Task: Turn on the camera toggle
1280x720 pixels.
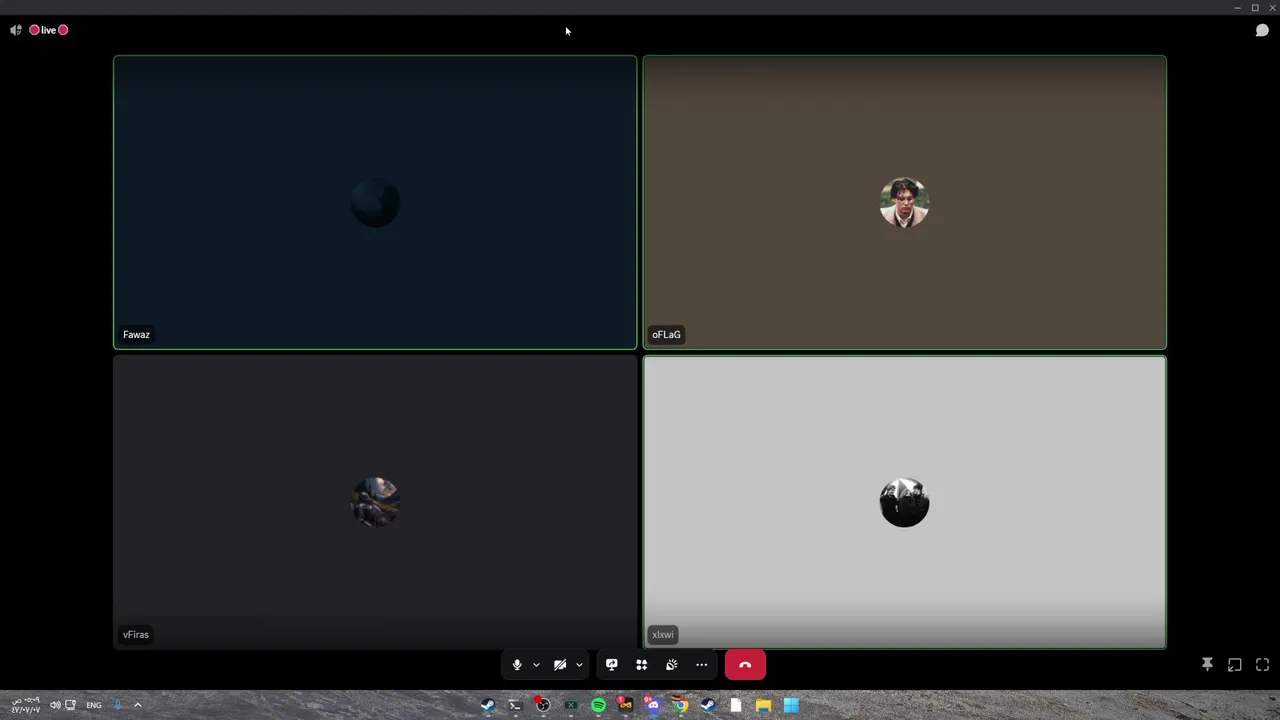Action: click(x=560, y=665)
